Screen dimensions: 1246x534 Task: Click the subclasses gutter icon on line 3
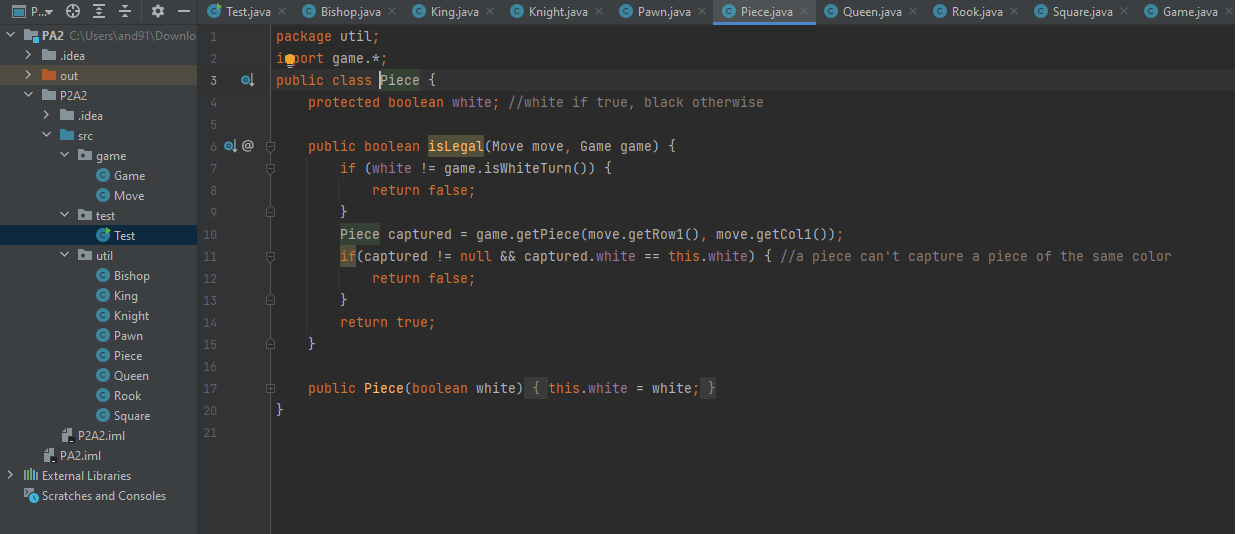247,80
